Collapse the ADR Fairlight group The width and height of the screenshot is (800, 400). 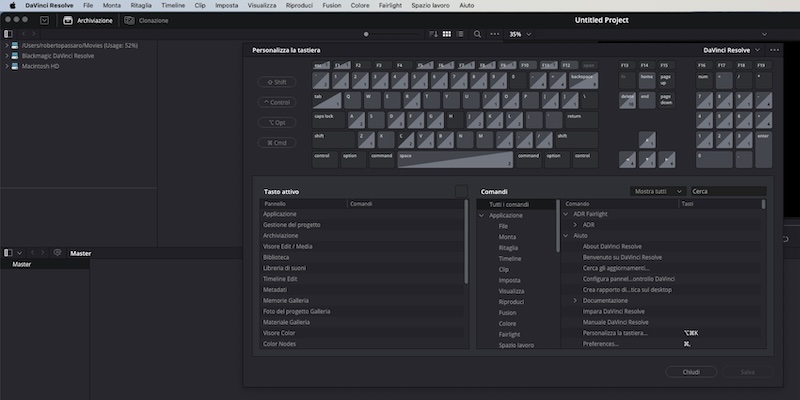click(565, 214)
